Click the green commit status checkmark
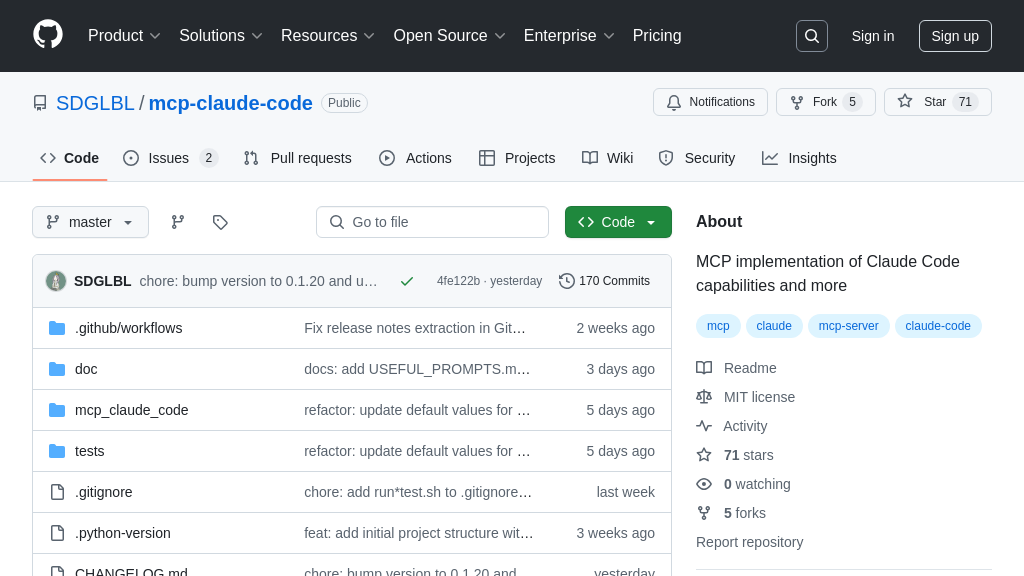This screenshot has height=576, width=1024. [x=407, y=281]
